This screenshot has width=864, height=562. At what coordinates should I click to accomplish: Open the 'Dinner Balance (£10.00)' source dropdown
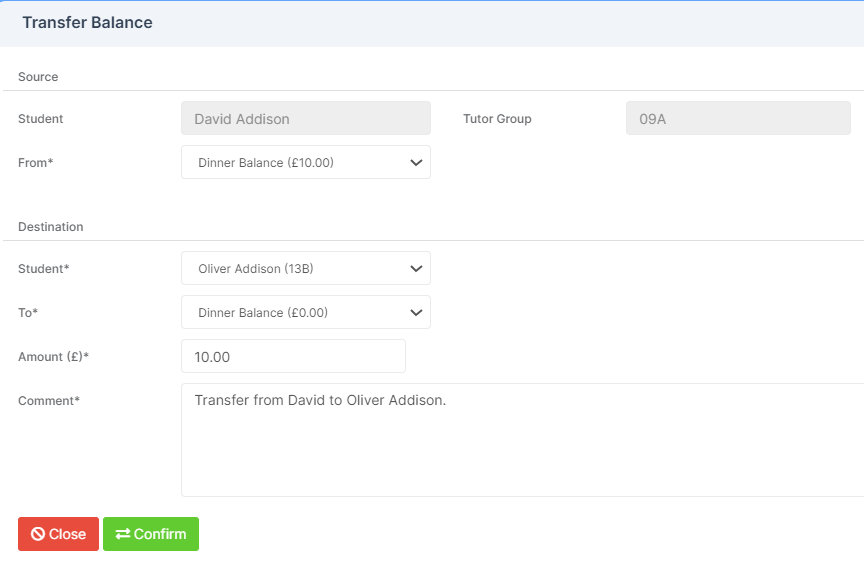[306, 163]
